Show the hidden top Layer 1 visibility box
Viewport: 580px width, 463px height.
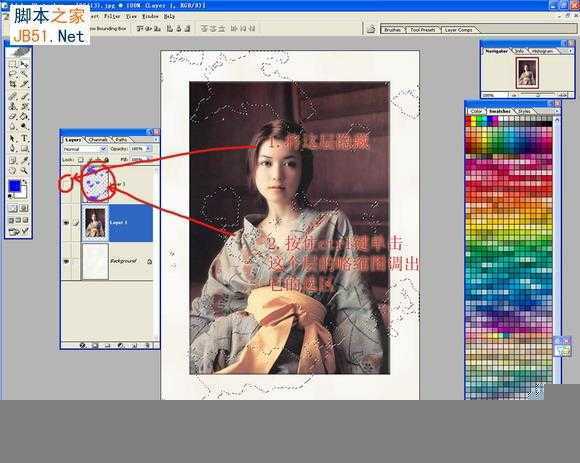[x=66, y=184]
